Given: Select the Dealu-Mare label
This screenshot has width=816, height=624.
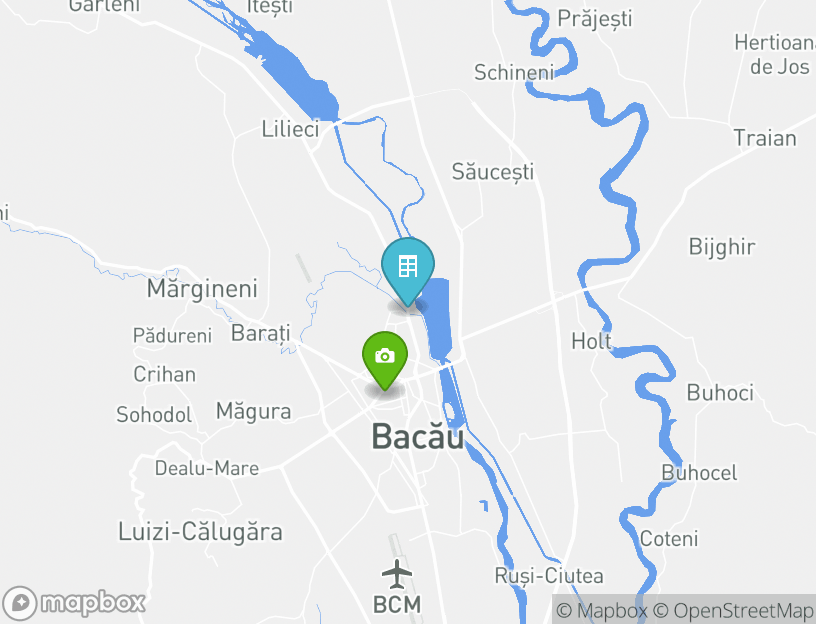Looking at the screenshot, I should (207, 468).
